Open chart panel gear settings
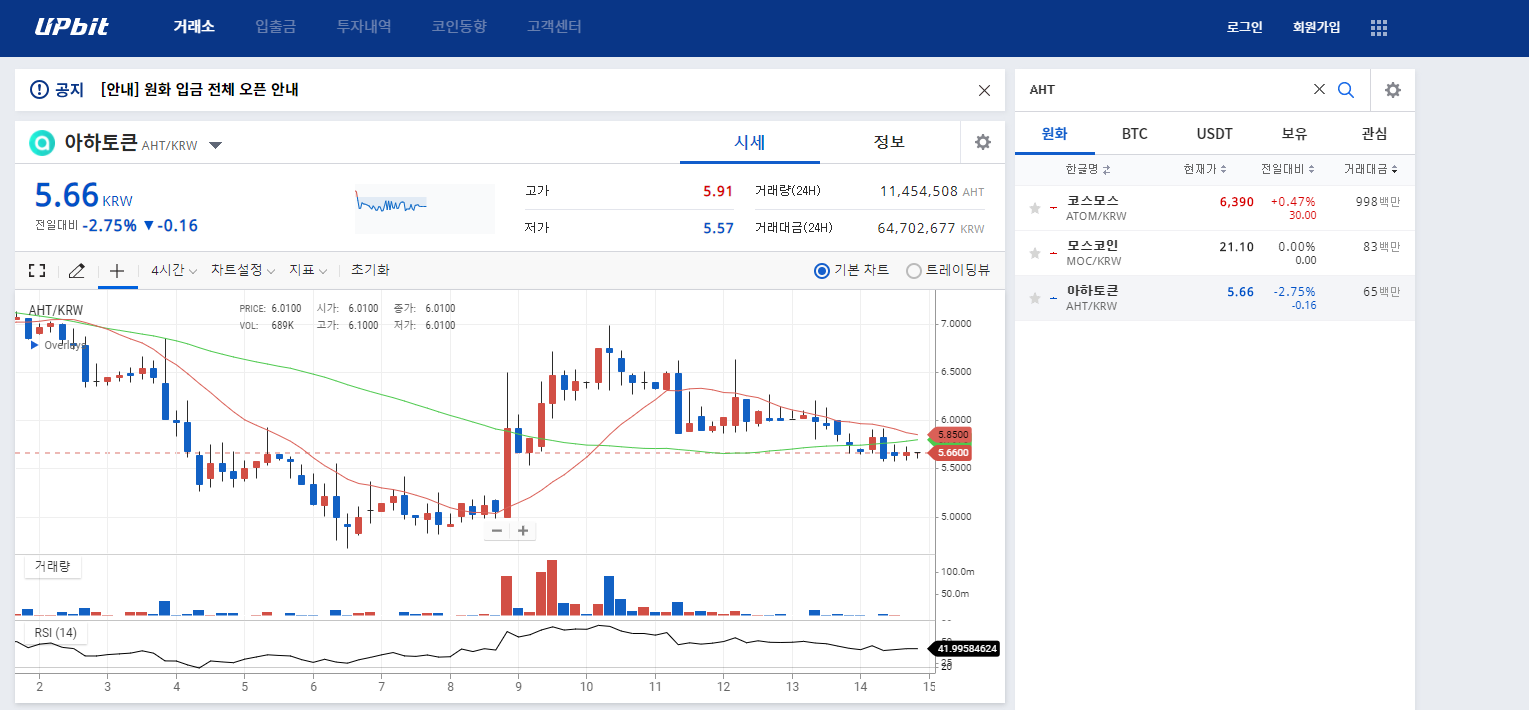Viewport: 1529px width, 710px height. 983,142
